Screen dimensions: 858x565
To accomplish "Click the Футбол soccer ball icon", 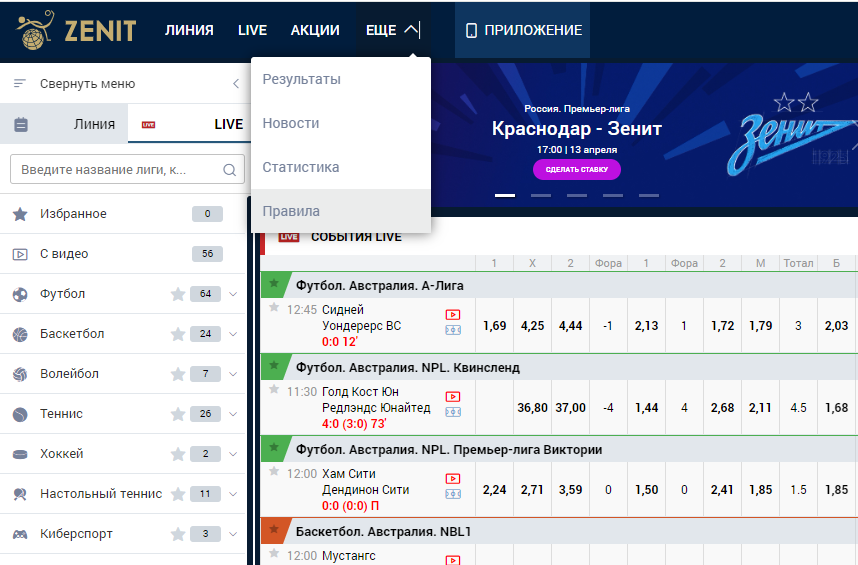I will pyautogui.click(x=20, y=294).
